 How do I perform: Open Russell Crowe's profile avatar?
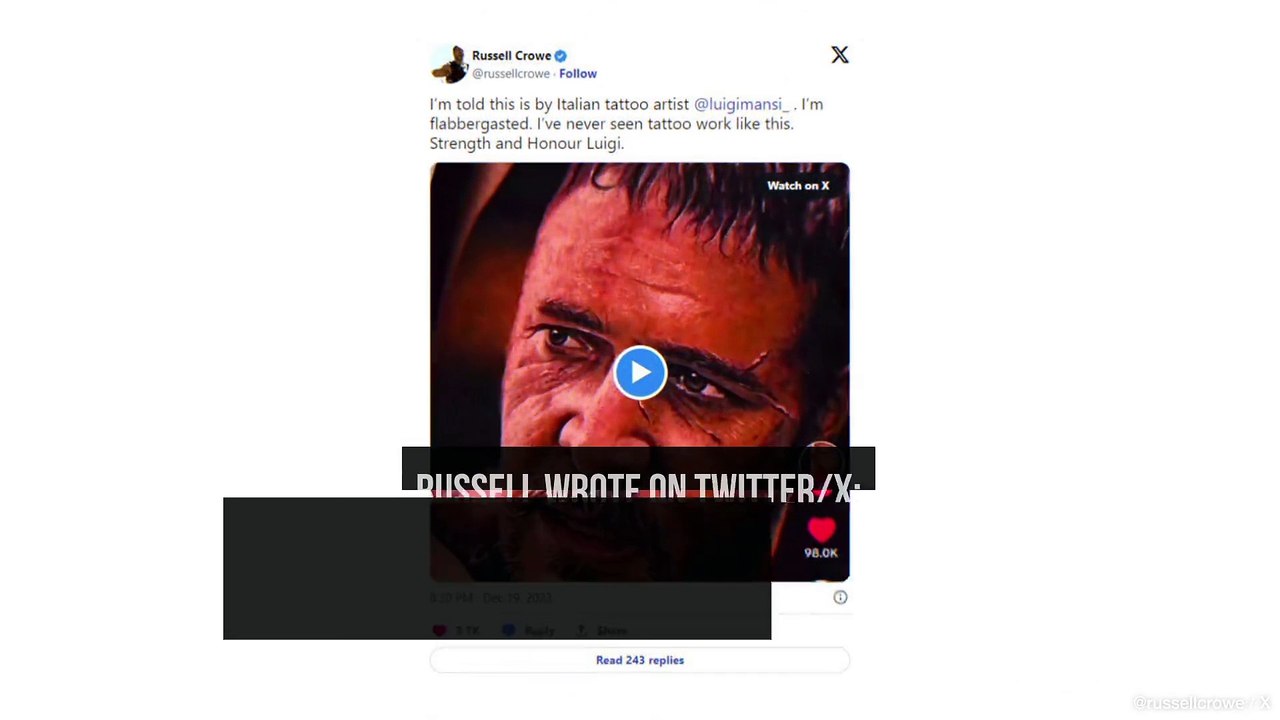pos(448,64)
